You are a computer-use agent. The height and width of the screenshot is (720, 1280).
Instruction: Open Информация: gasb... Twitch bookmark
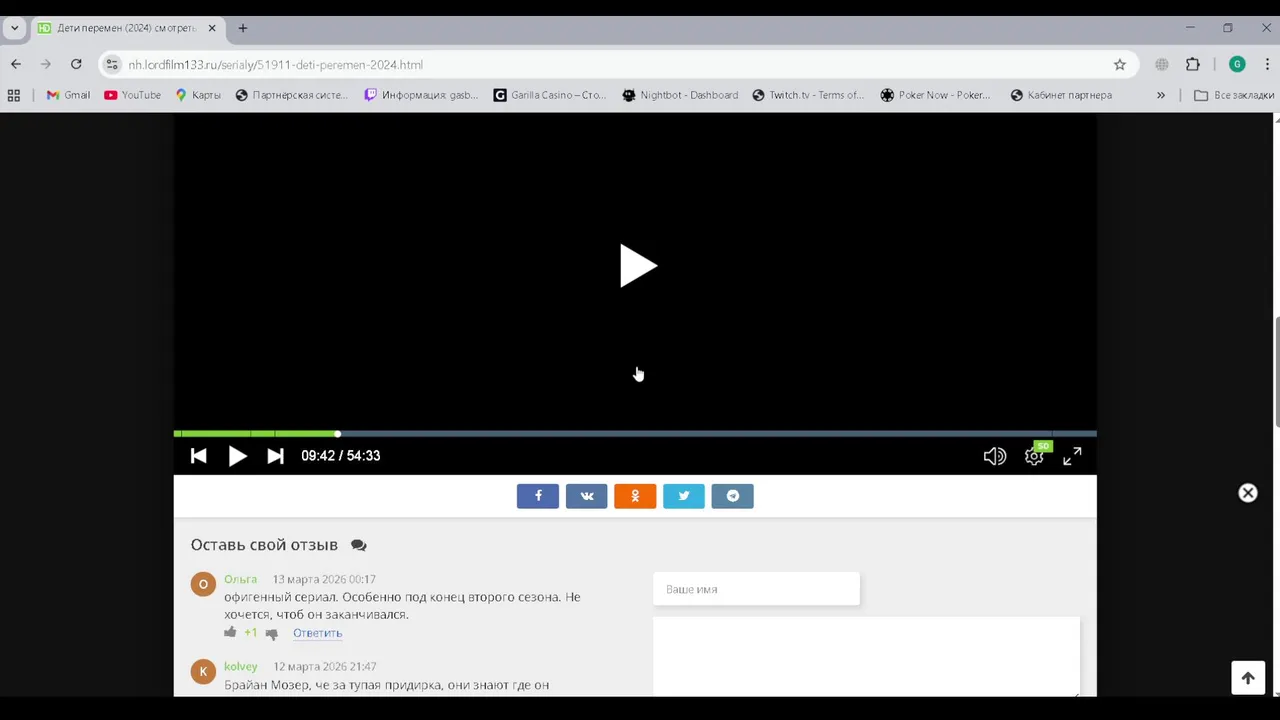point(421,95)
